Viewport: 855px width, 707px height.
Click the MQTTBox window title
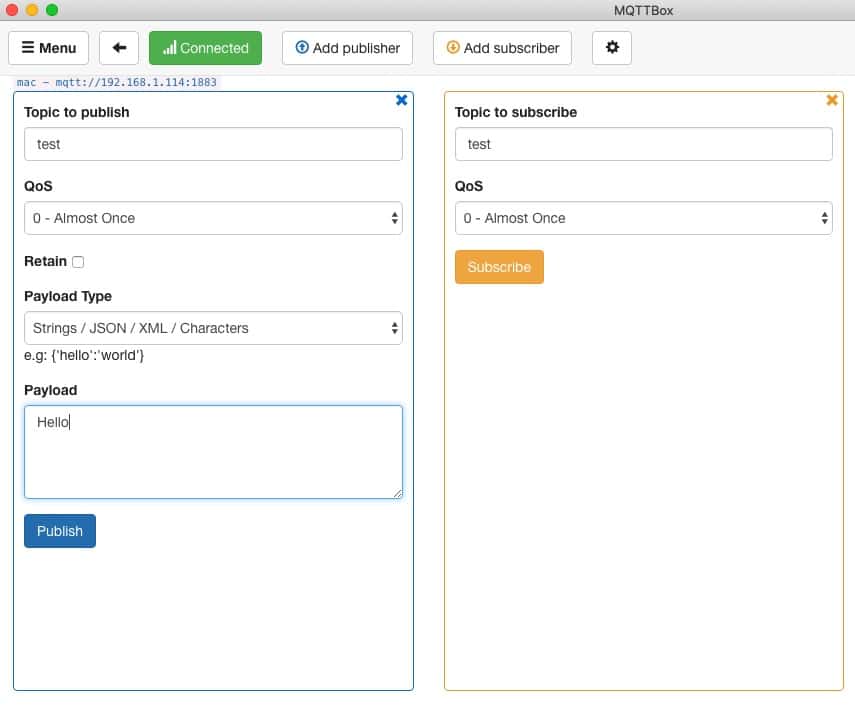(x=643, y=10)
